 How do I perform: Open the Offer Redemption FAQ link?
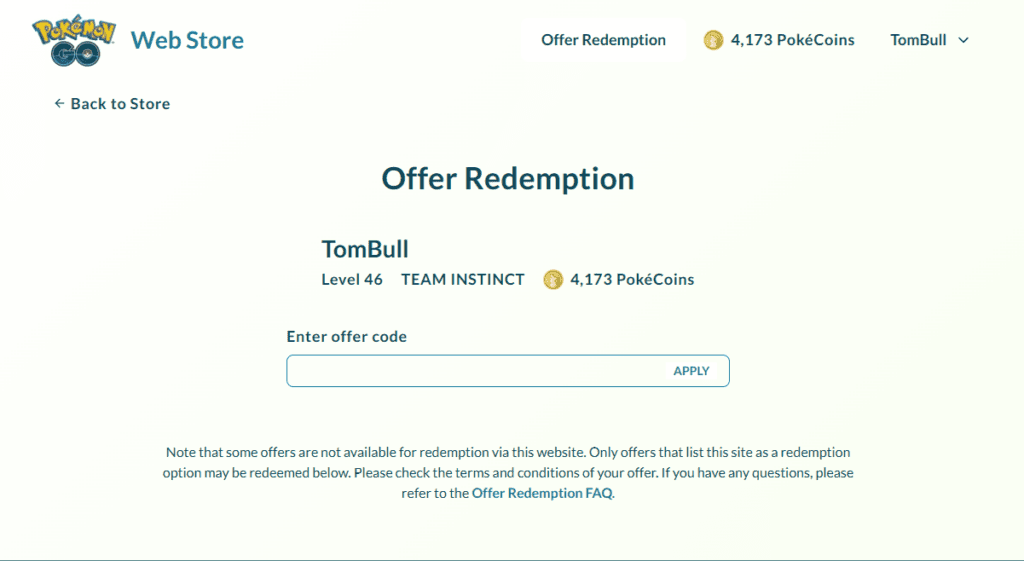tap(541, 493)
